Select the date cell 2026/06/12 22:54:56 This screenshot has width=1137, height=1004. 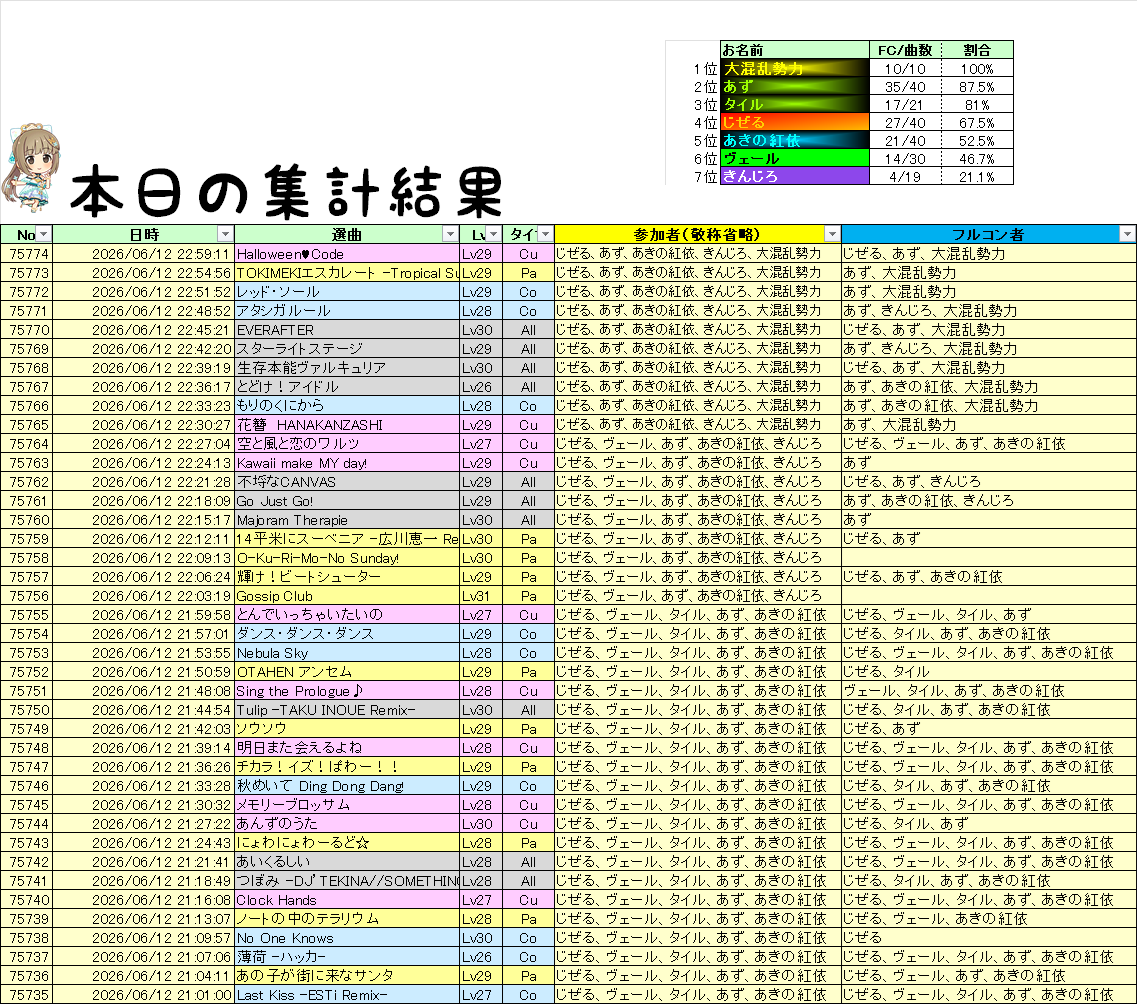tap(144, 273)
